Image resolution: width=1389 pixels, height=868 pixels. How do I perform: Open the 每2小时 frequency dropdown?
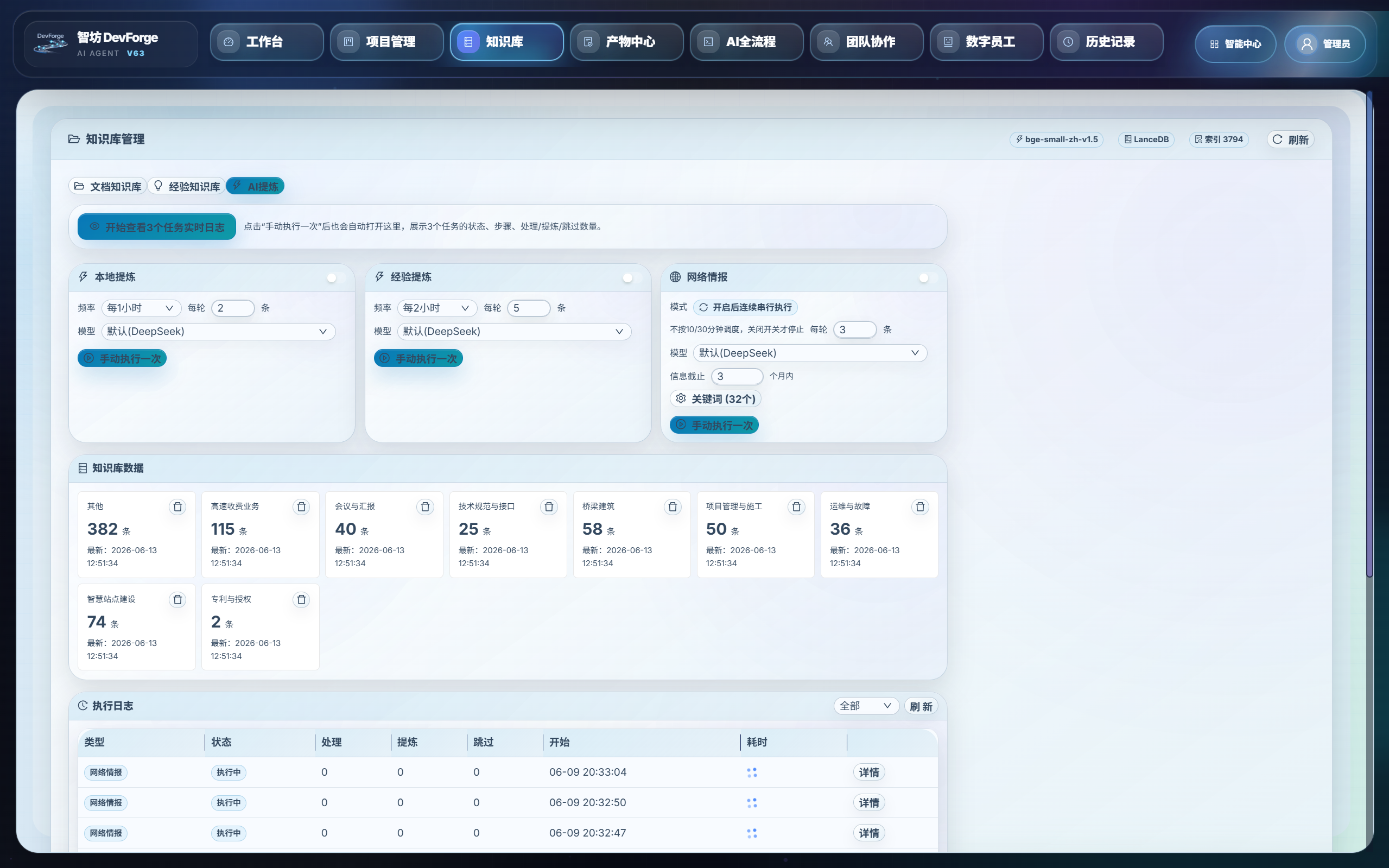tap(437, 308)
